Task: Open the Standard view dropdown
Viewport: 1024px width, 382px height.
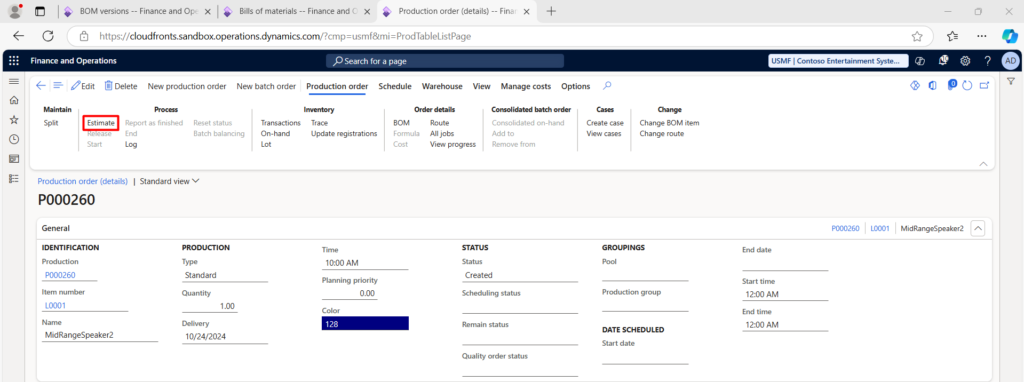Action: (x=170, y=182)
